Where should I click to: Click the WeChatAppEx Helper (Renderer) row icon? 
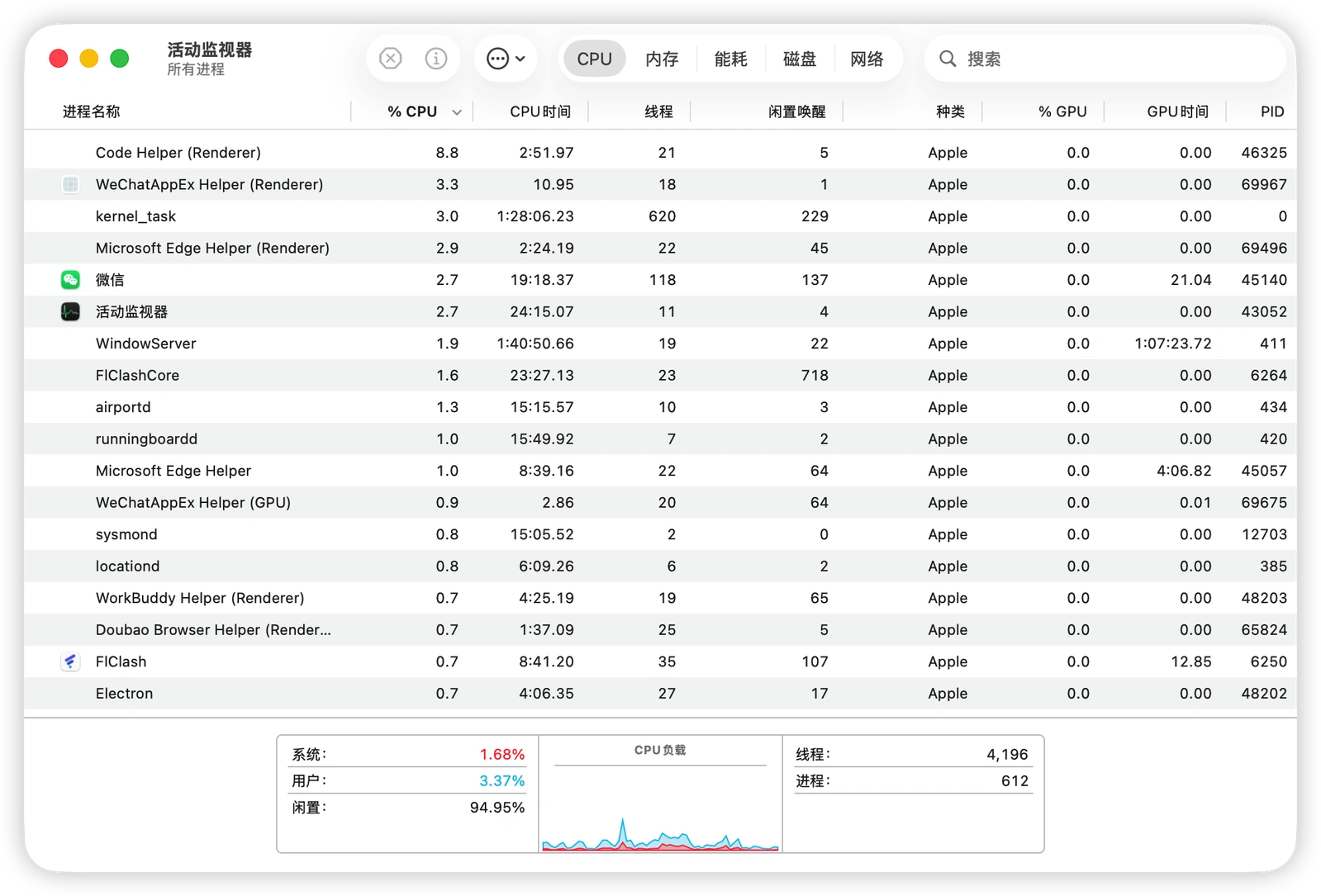pos(70,184)
